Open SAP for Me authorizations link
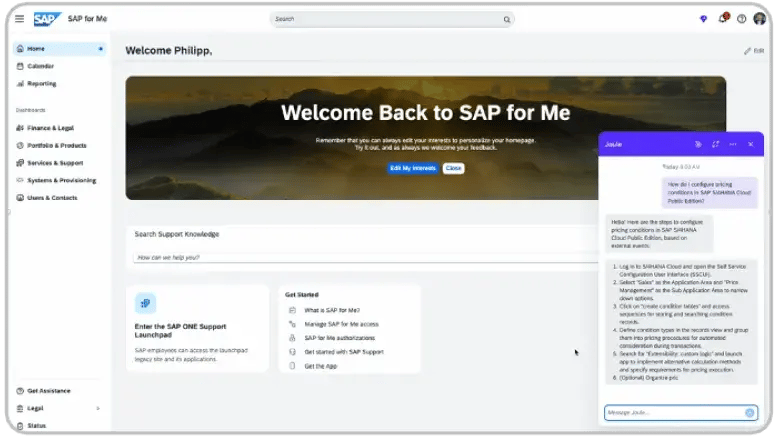The height and width of the screenshot is (438, 778). tap(340, 338)
